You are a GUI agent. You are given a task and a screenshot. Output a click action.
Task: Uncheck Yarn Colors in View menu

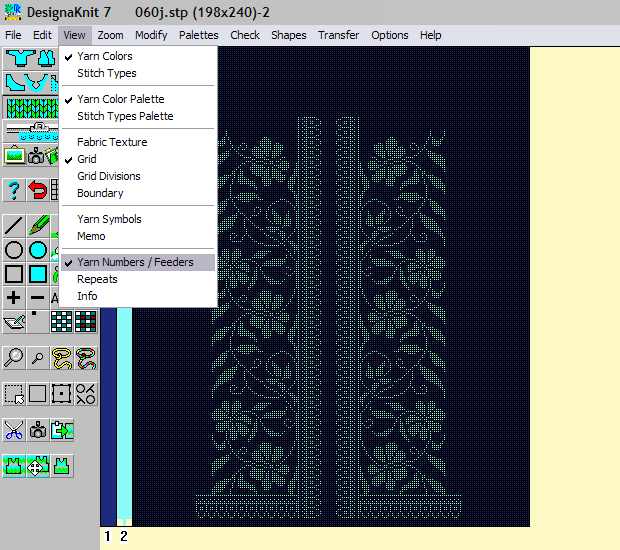[105, 56]
